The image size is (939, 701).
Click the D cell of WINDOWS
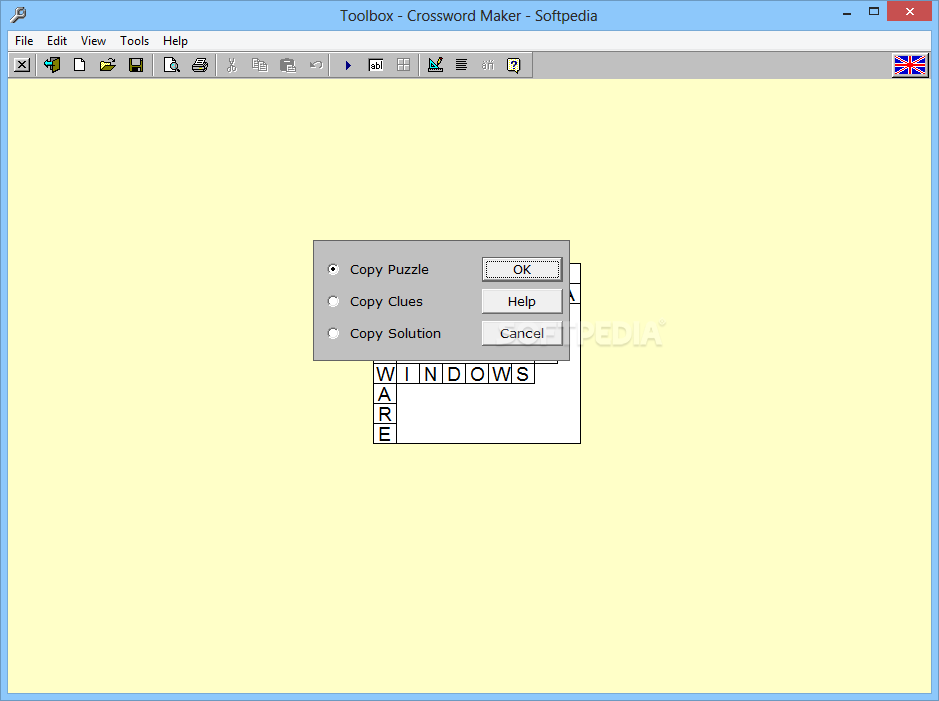[x=454, y=374]
